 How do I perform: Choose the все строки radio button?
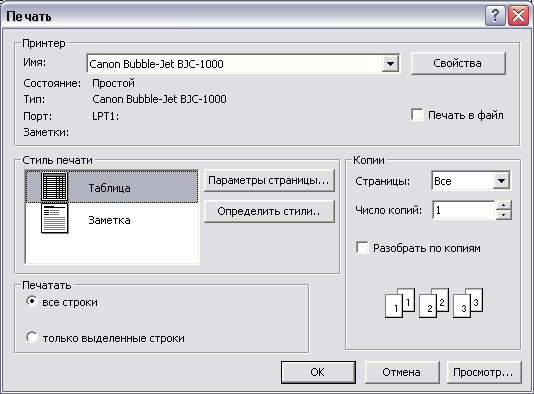tap(32, 301)
